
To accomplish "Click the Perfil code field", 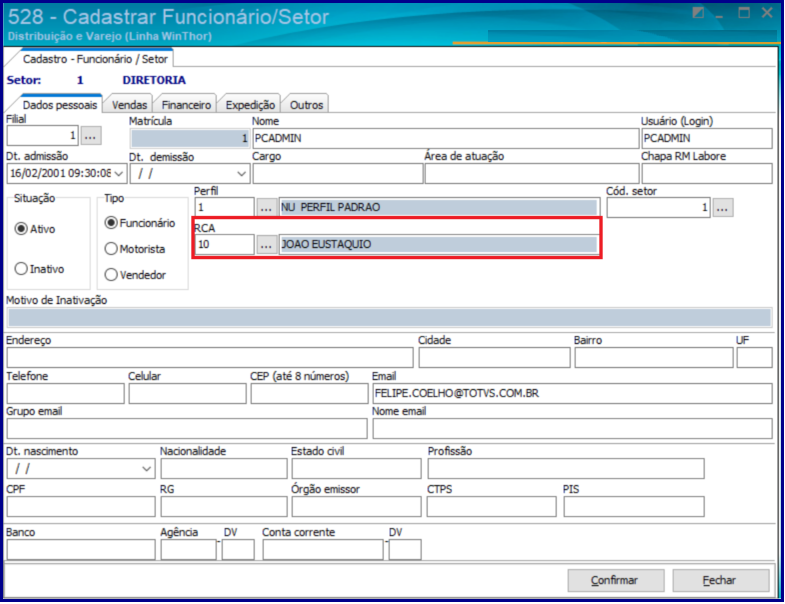I will coord(224,207).
